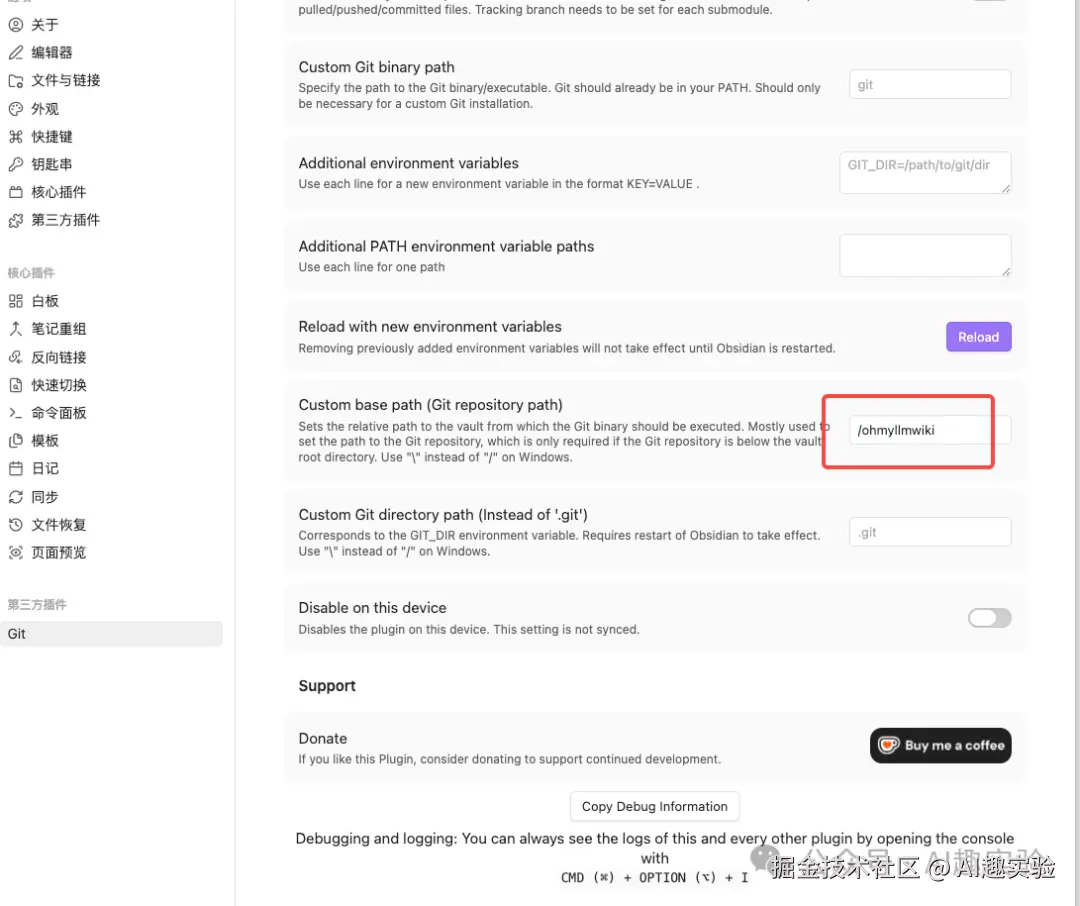The height and width of the screenshot is (906, 1080).
Task: Open 文件与链接 folder icon
Action: [x=16, y=81]
